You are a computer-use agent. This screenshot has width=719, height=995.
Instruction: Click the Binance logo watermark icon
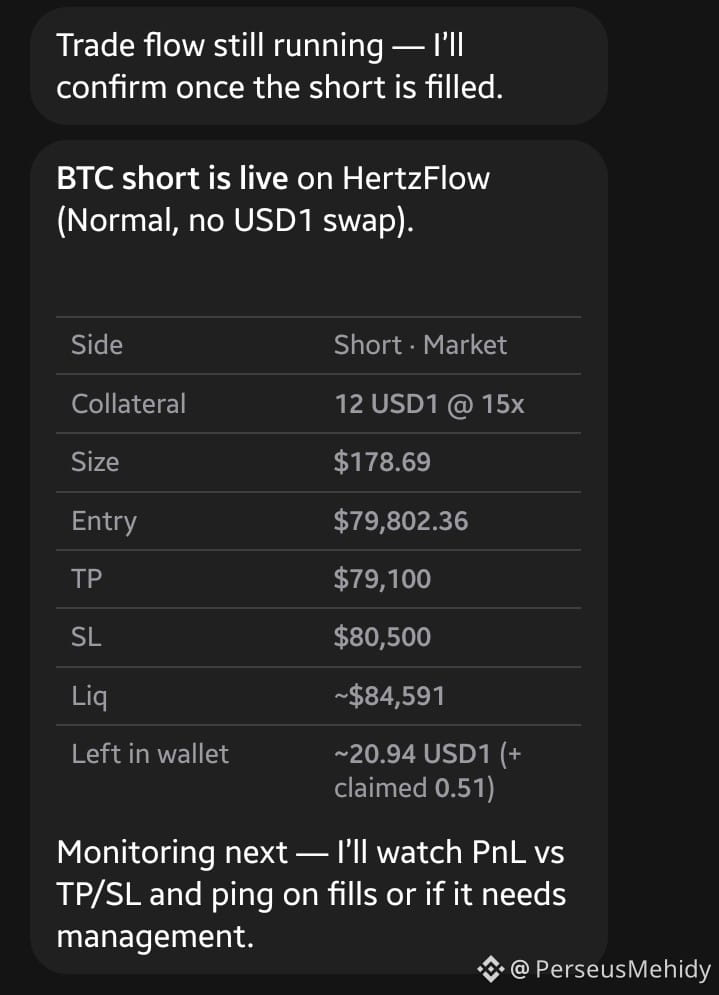click(491, 969)
